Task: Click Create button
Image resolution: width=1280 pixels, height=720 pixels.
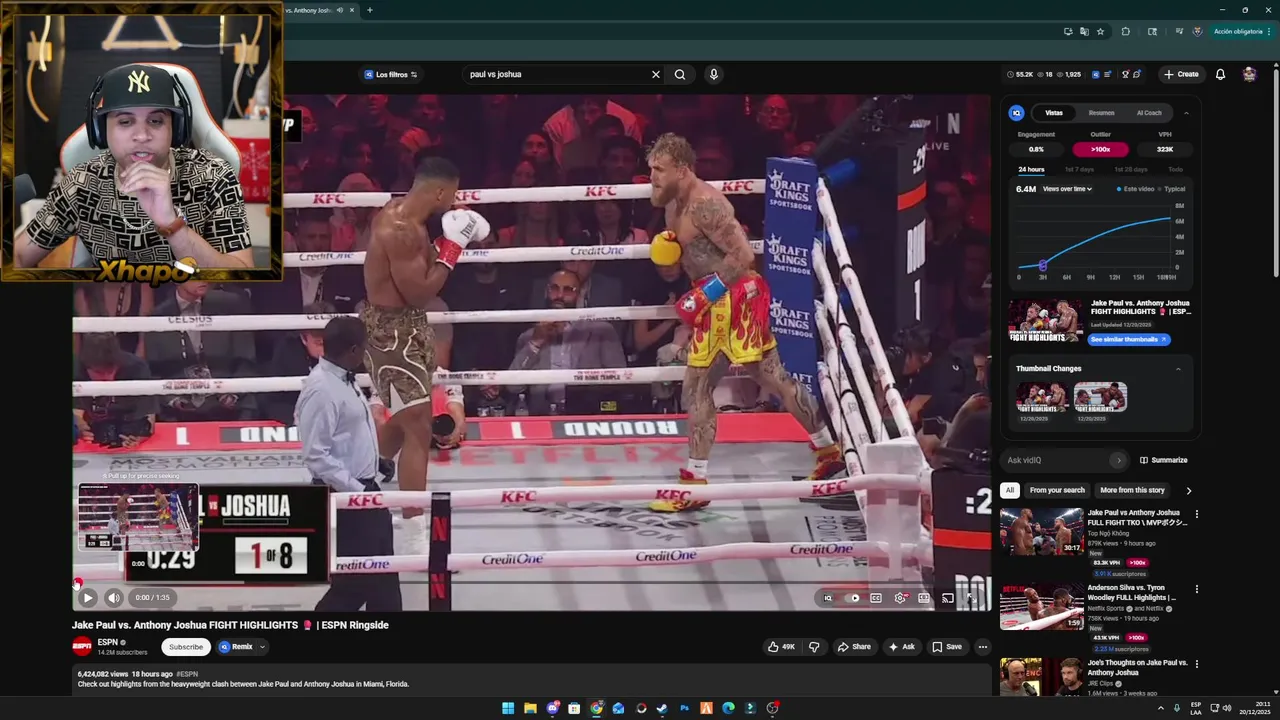Action: point(1181,74)
